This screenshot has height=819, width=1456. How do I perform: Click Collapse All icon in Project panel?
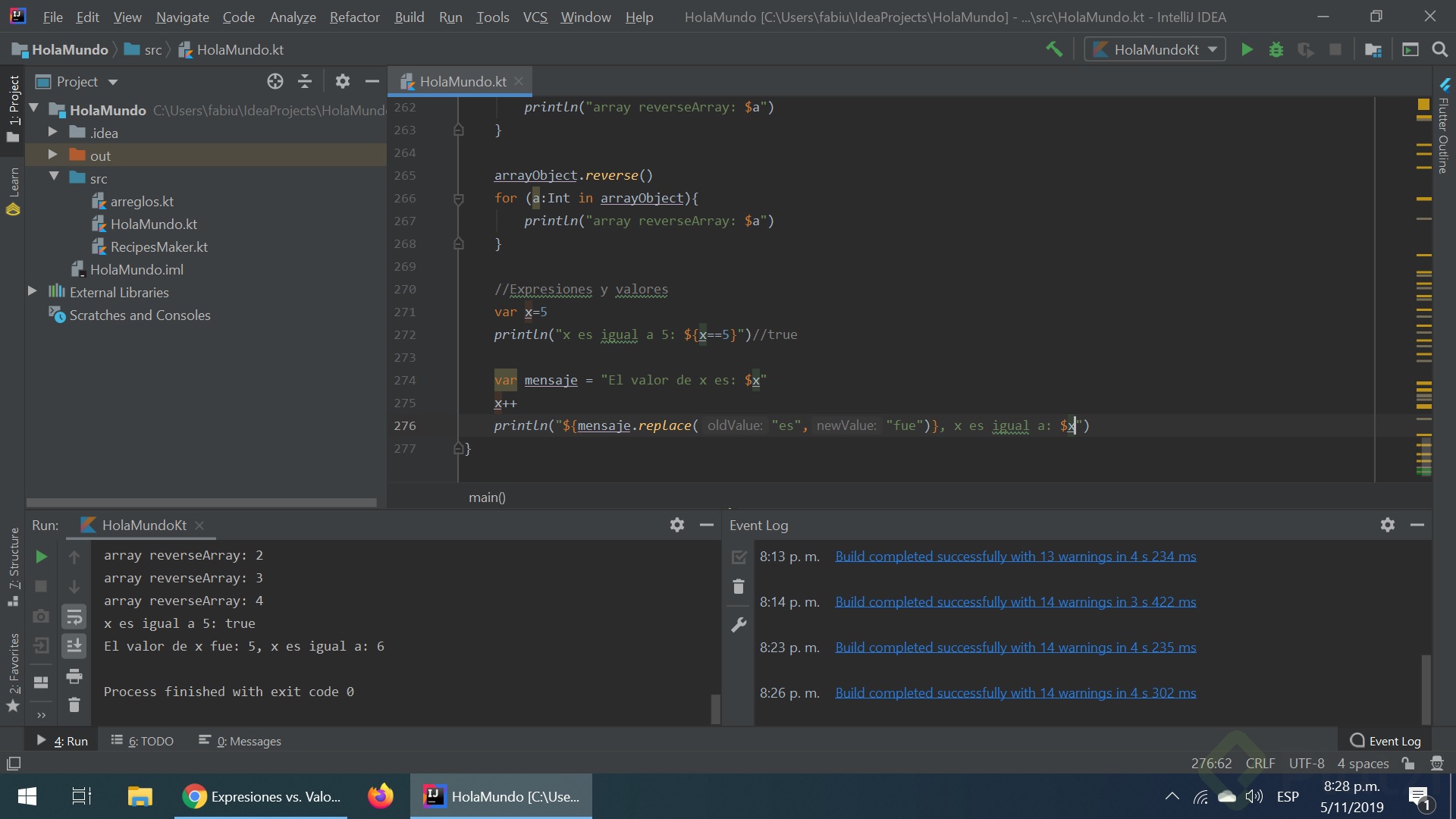pos(305,82)
